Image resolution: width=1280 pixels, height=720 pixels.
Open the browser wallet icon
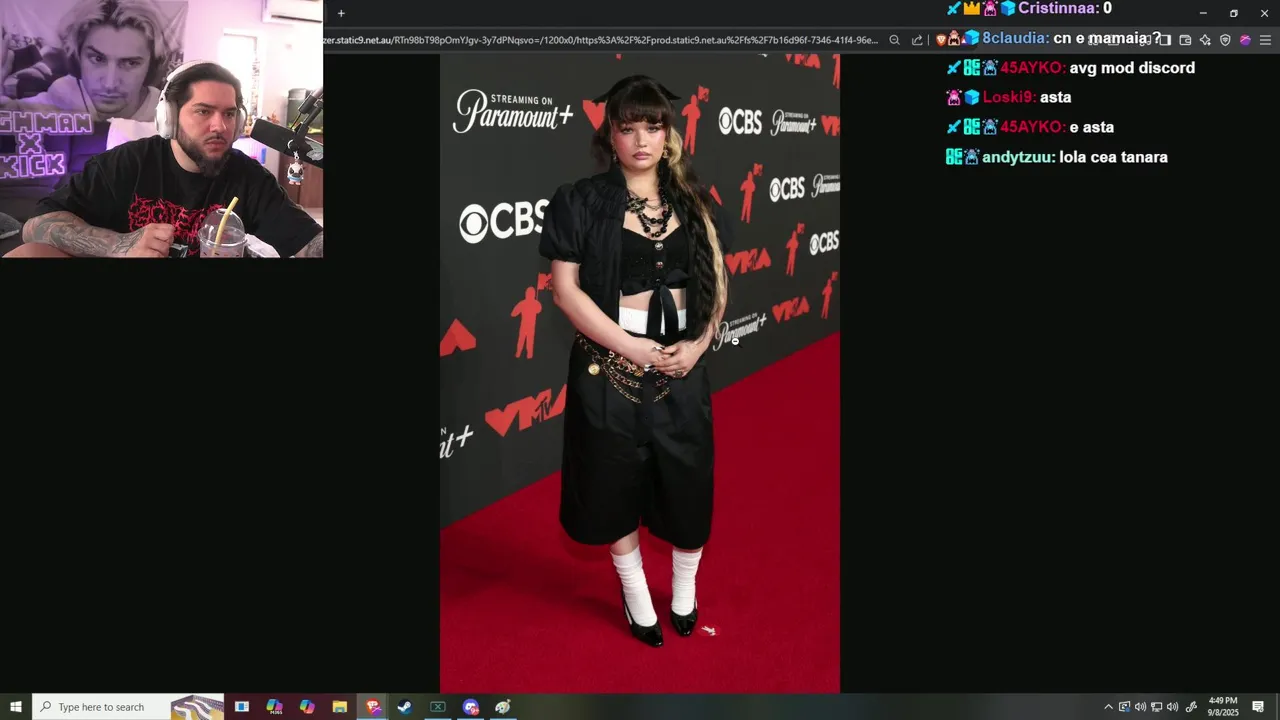[1185, 40]
